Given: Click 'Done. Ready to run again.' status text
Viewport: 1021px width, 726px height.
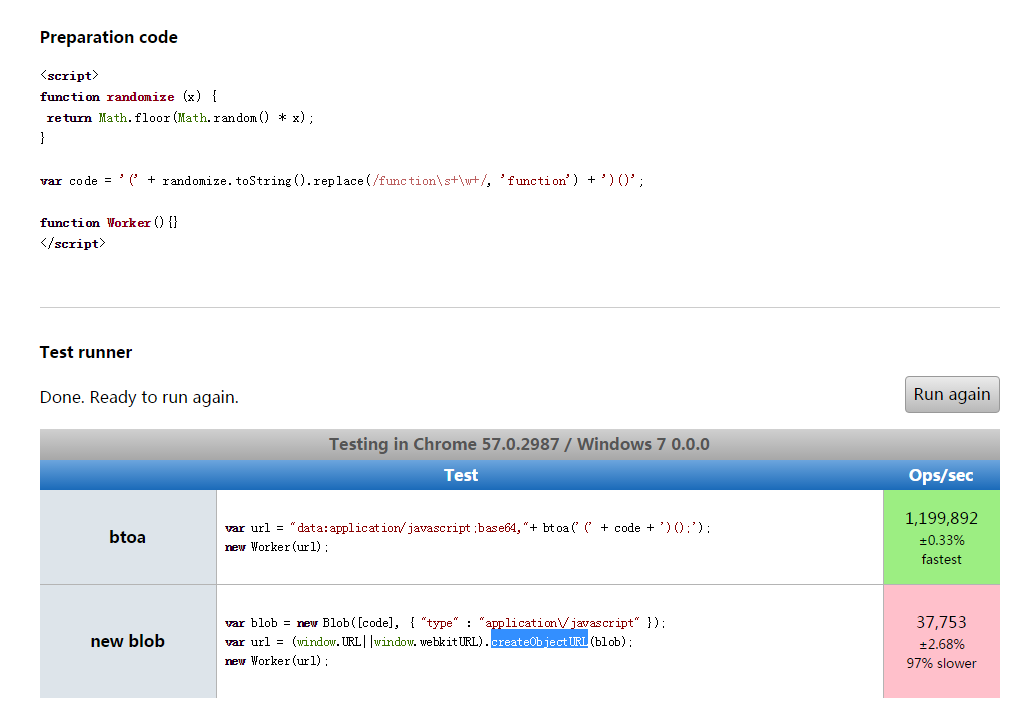Looking at the screenshot, I should tap(139, 397).
